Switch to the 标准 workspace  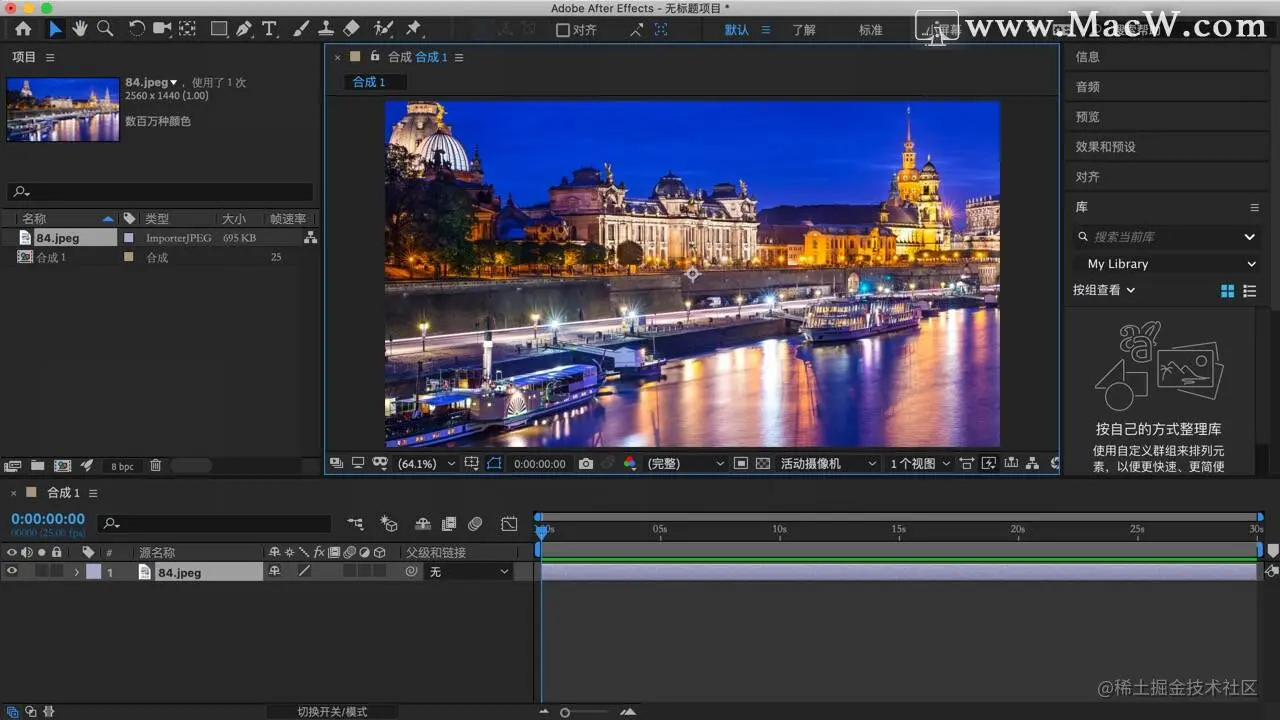tap(871, 30)
